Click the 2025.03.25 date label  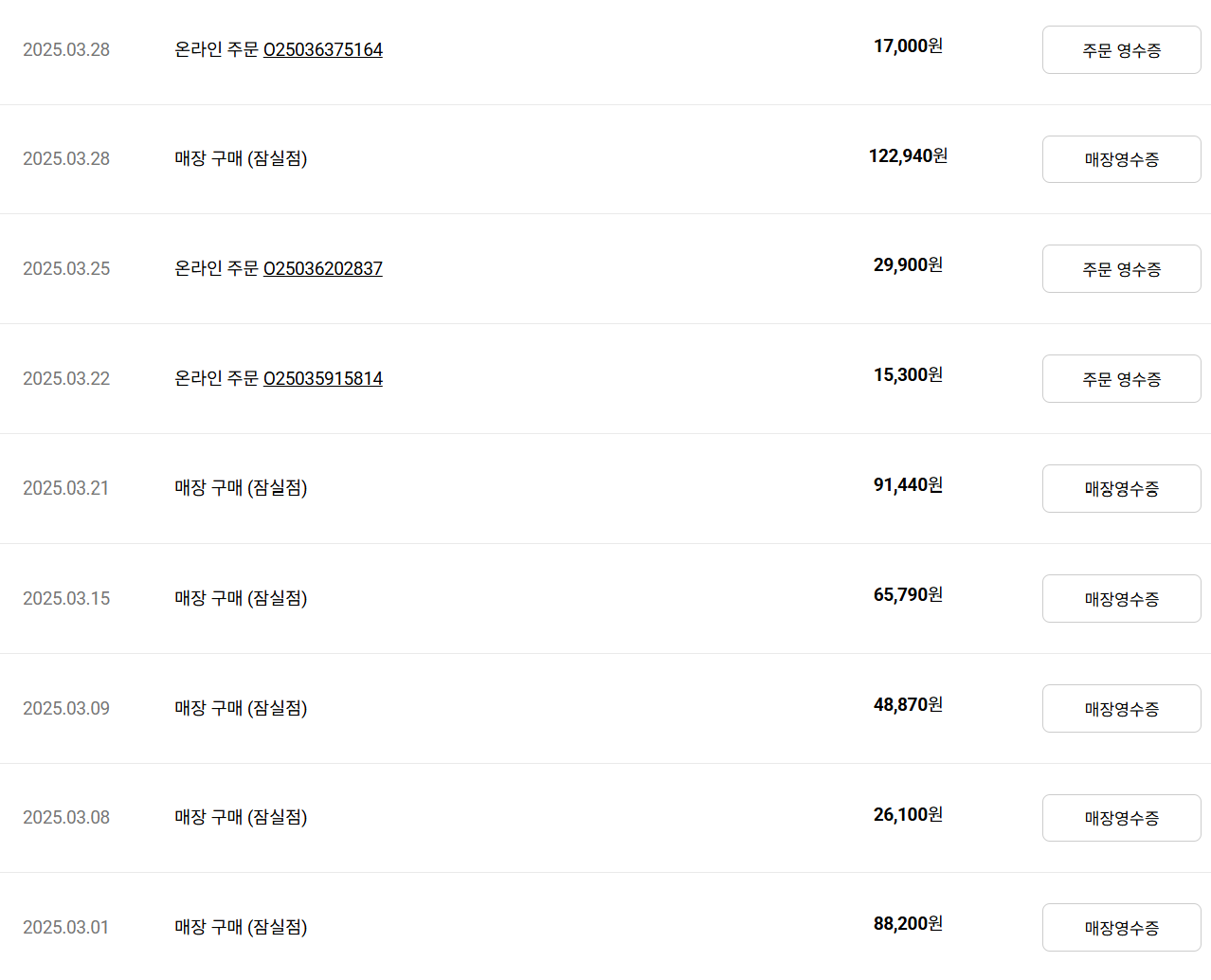pyautogui.click(x=66, y=268)
